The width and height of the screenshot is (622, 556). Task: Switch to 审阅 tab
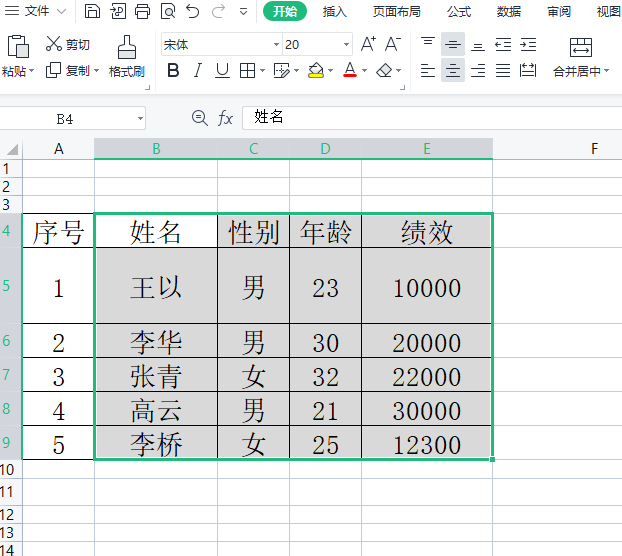click(x=559, y=12)
